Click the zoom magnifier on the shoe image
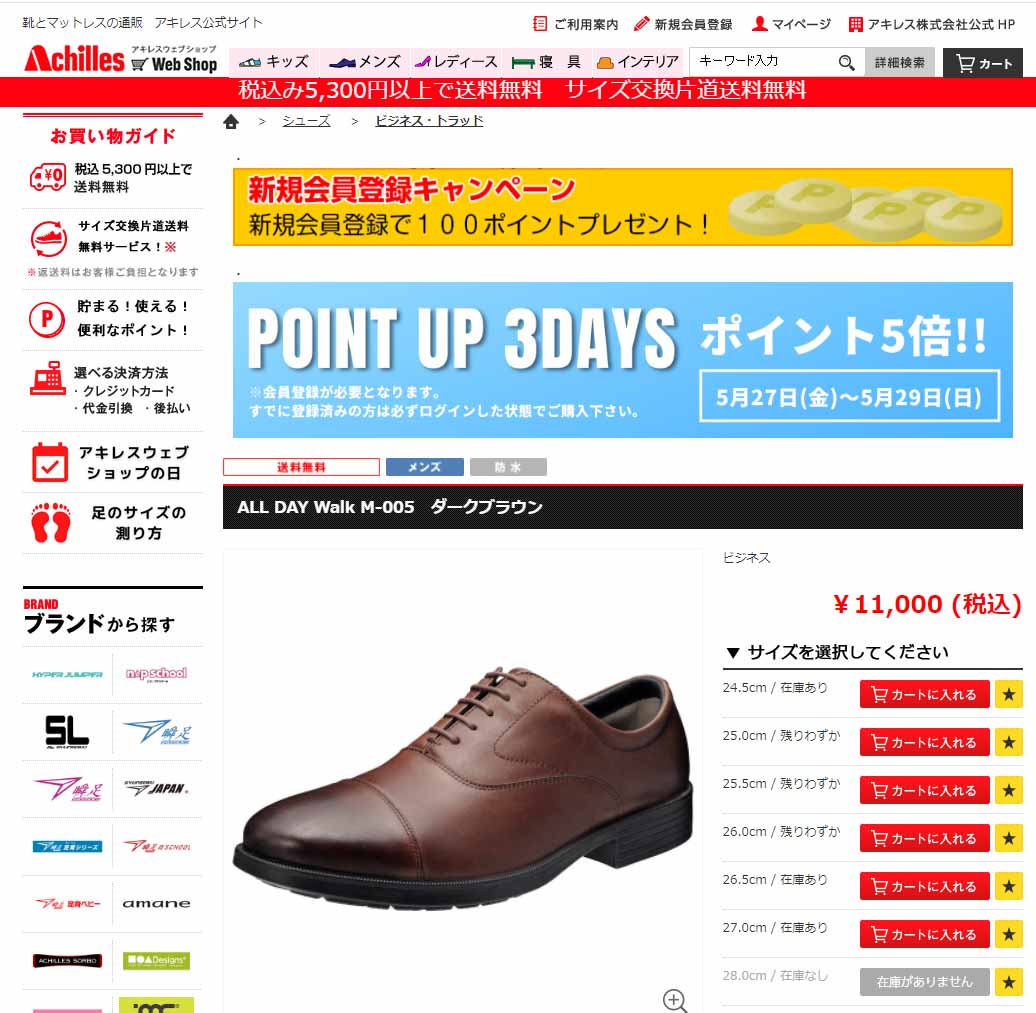This screenshot has width=1036, height=1013. click(675, 1000)
